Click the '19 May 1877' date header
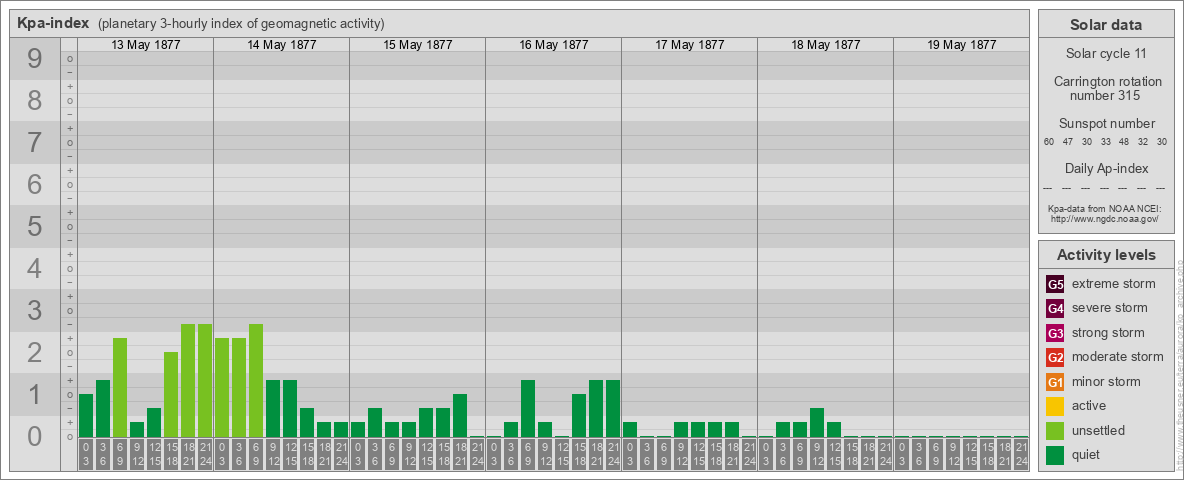 coord(961,45)
